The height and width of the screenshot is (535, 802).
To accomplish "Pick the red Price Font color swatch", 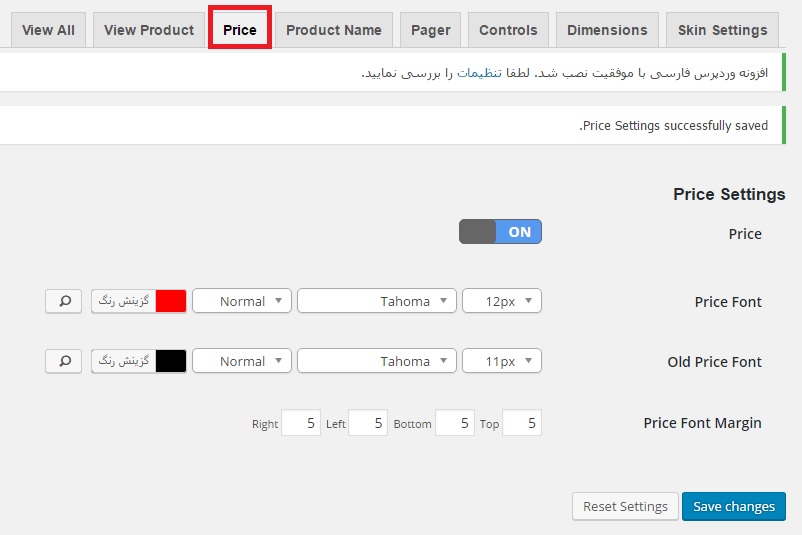I will pyautogui.click(x=171, y=301).
